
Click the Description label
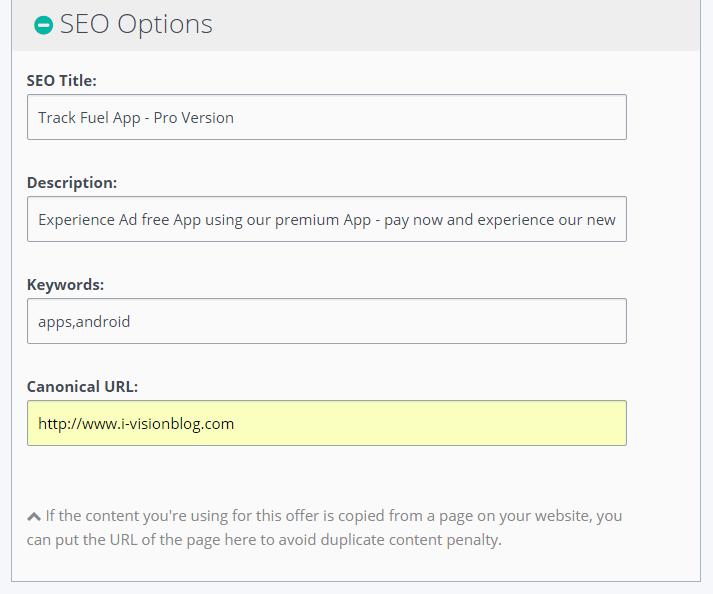(x=72, y=182)
